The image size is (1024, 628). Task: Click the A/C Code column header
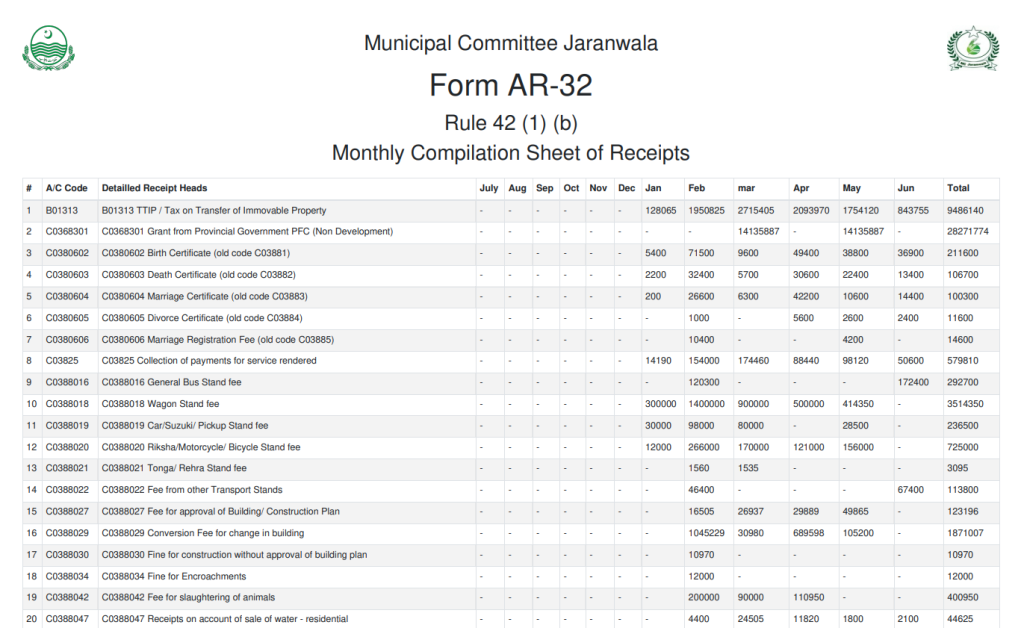[x=67, y=188]
